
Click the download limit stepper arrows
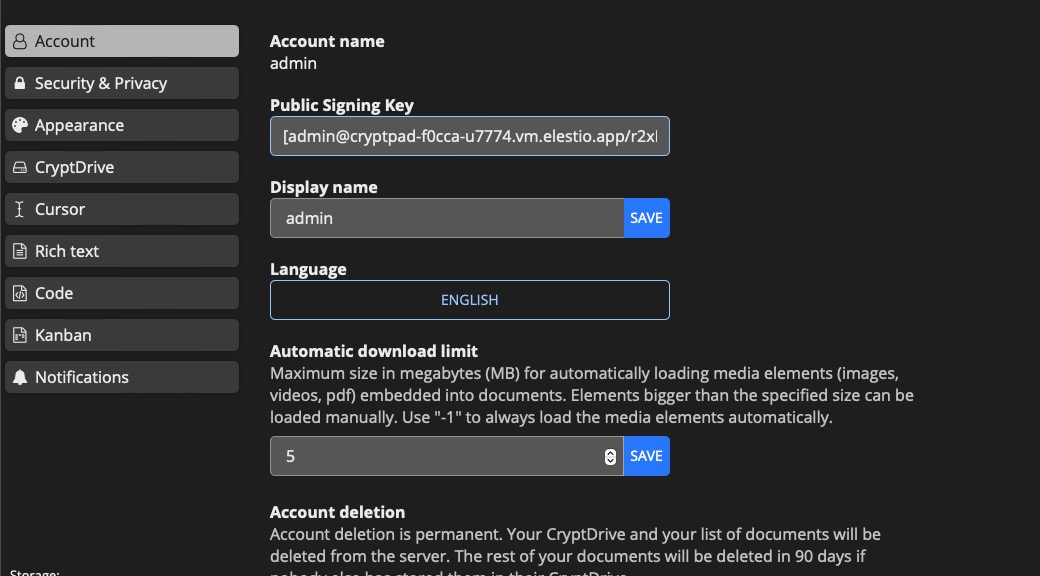(610, 455)
